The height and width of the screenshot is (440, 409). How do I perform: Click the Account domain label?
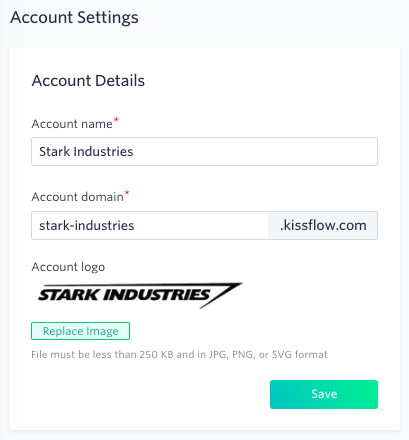pyautogui.click(x=77, y=197)
